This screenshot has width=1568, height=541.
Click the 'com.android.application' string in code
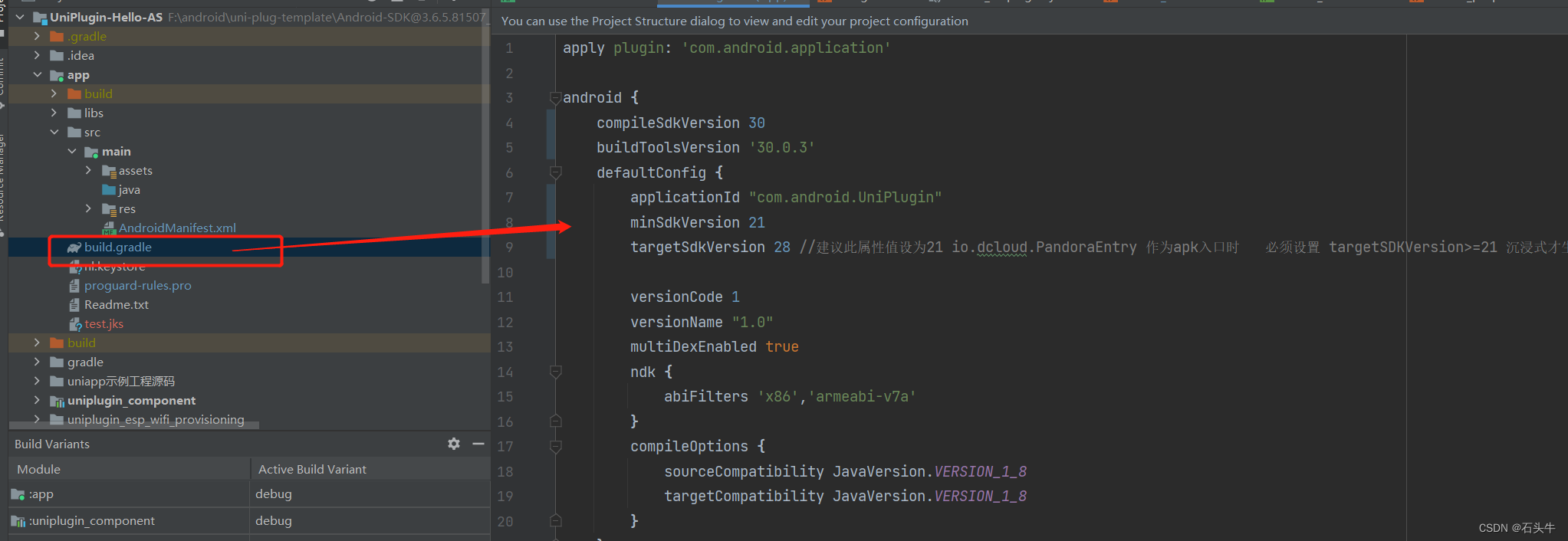pos(786,48)
